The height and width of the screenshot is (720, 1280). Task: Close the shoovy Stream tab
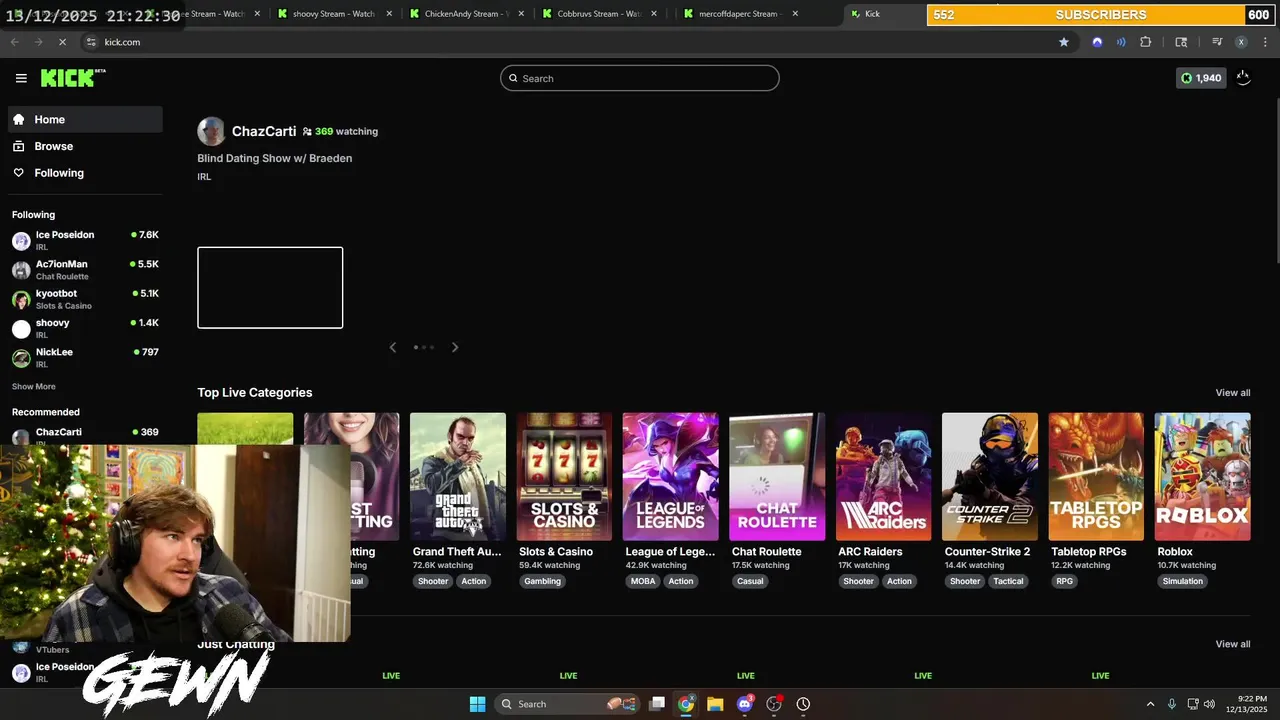tap(390, 14)
